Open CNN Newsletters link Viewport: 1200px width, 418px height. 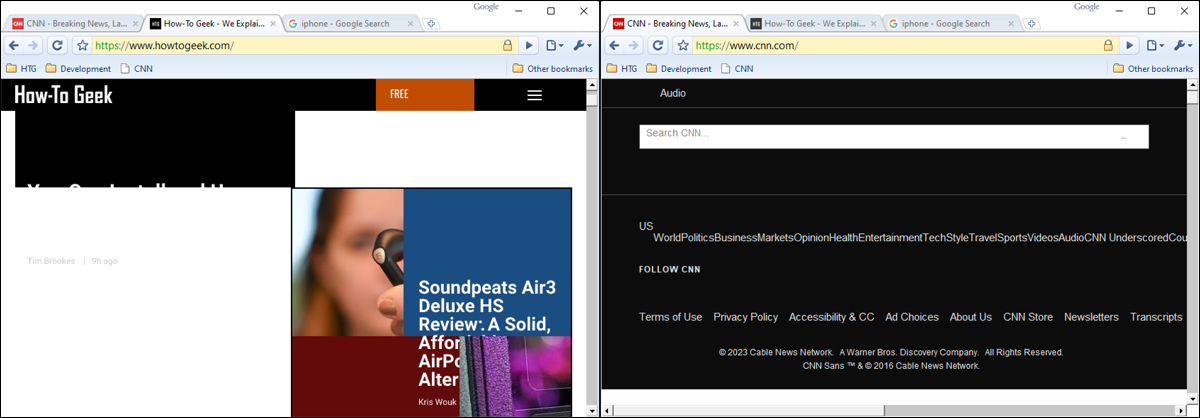[x=1091, y=317]
